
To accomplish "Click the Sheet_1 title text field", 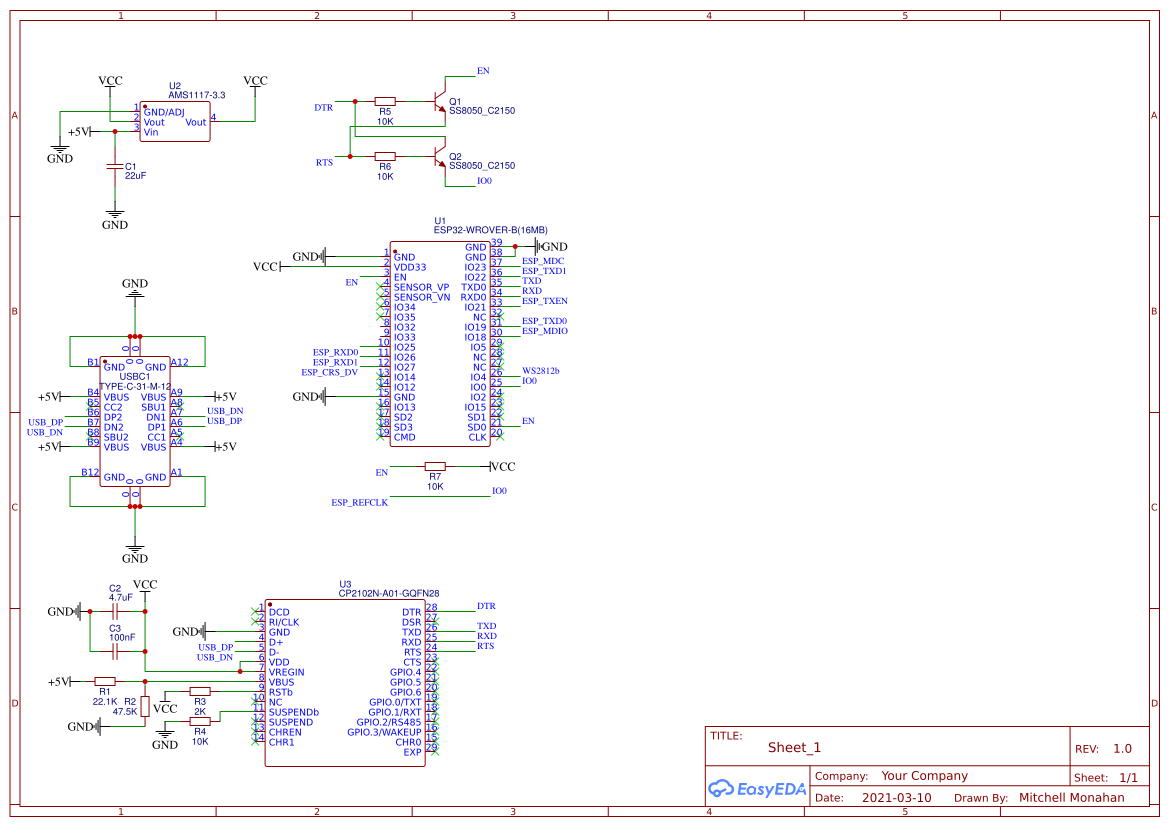I will point(793,746).
